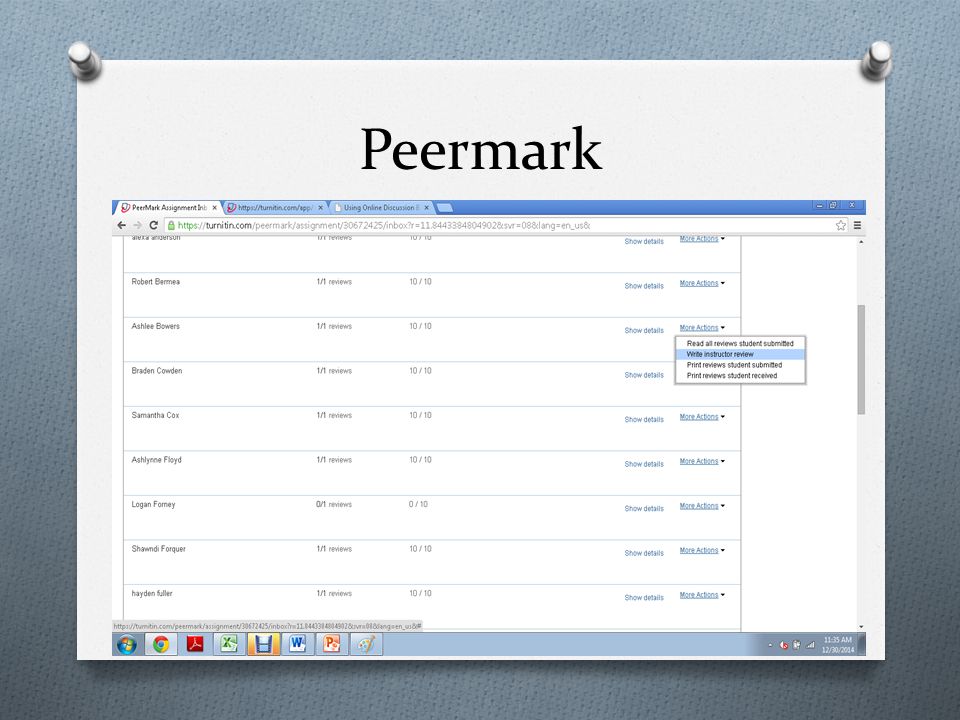
Task: Show details for Braden Cowden
Action: point(644,375)
